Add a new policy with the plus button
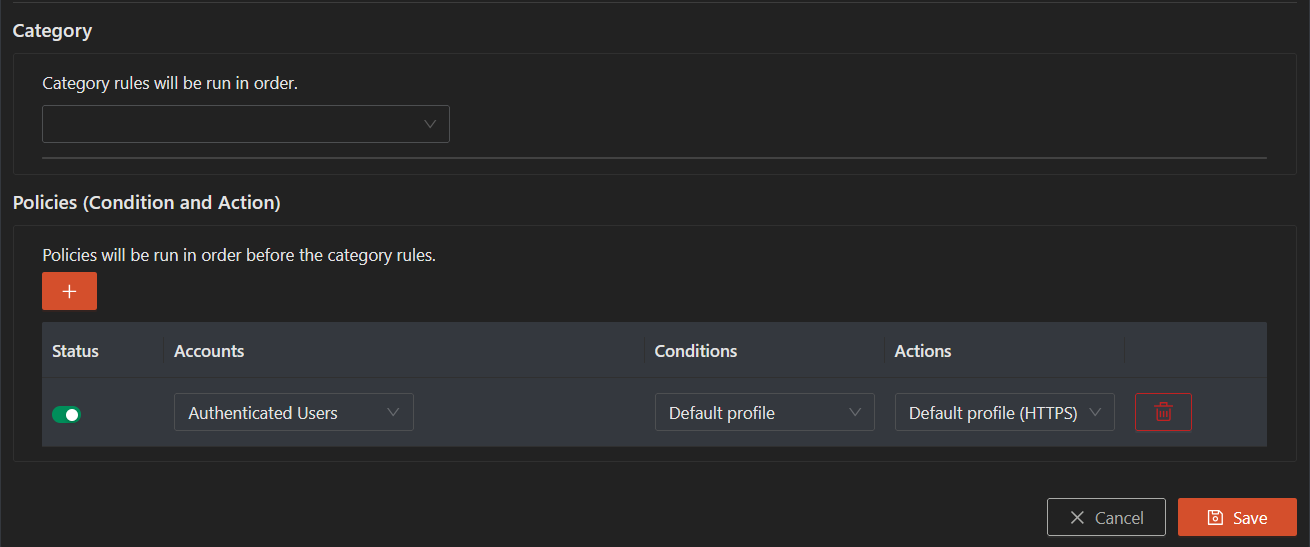 click(69, 291)
